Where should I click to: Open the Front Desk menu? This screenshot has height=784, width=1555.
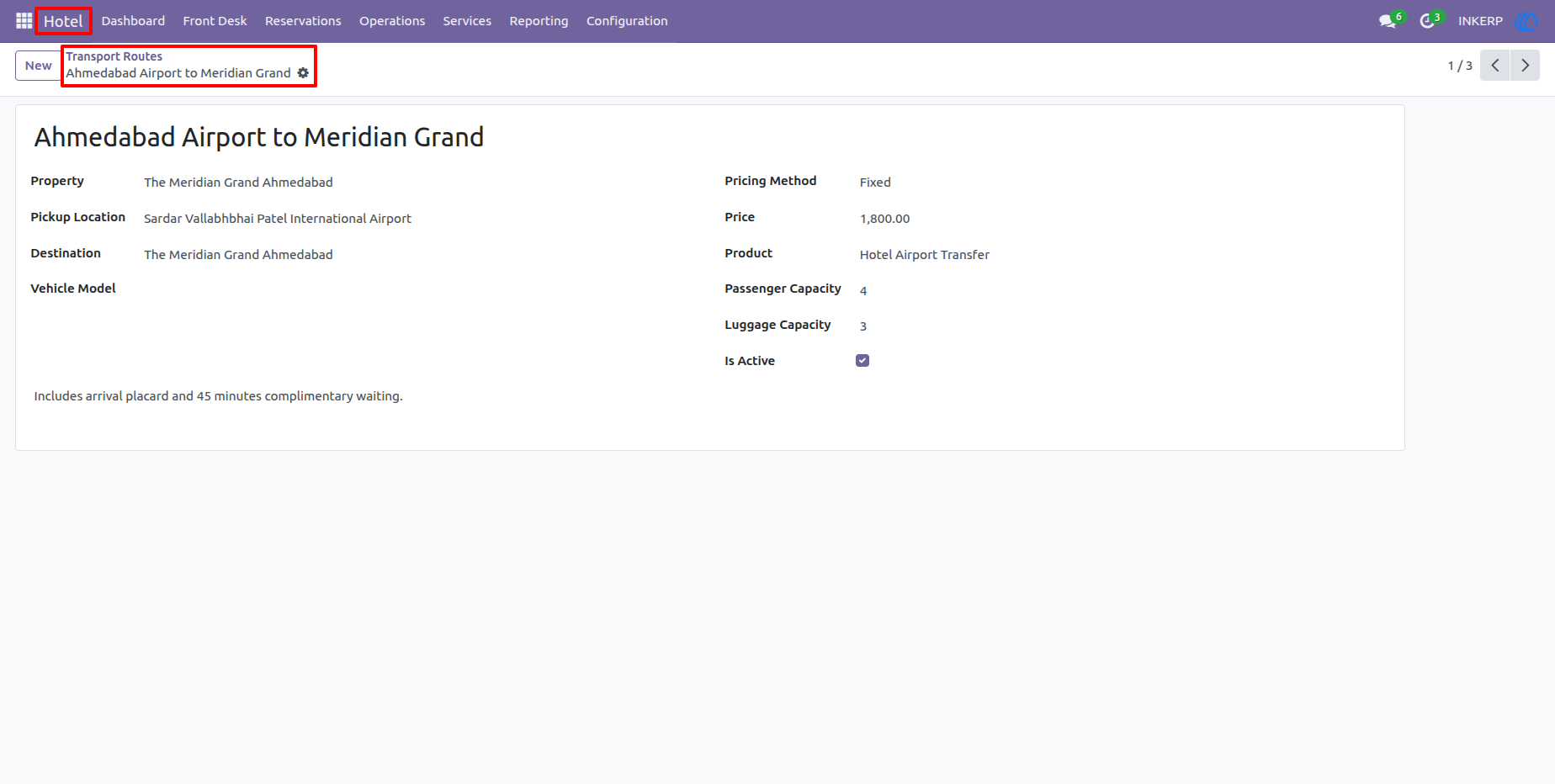tap(215, 21)
